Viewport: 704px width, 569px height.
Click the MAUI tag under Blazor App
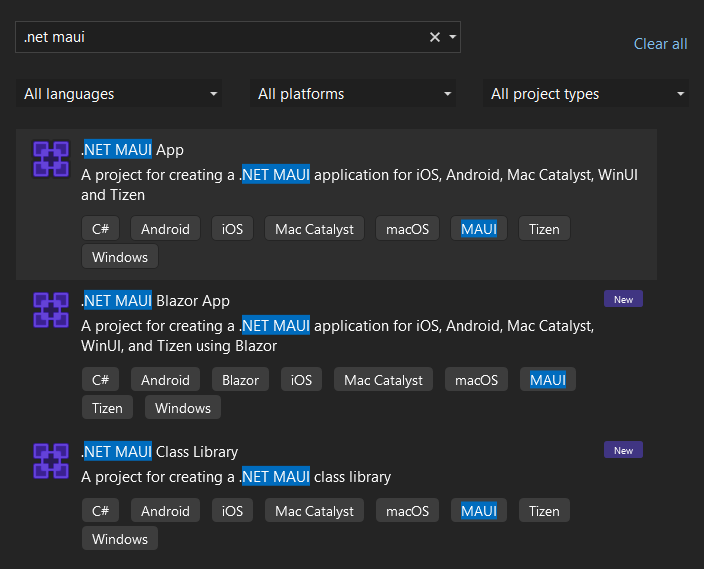[x=548, y=380]
